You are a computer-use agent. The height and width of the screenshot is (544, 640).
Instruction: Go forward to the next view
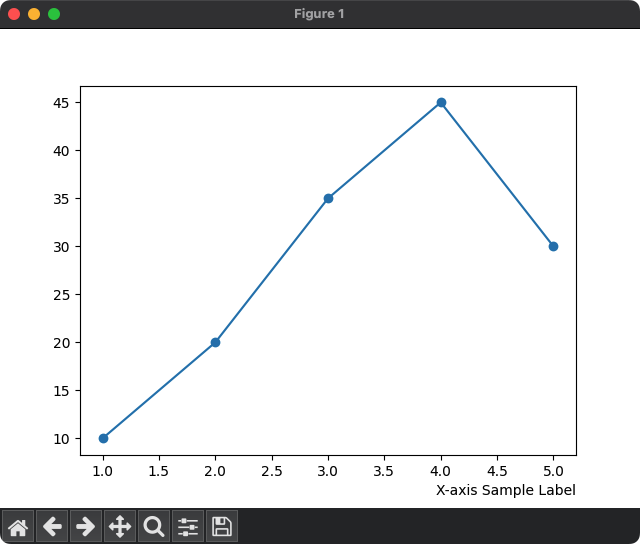(86, 526)
